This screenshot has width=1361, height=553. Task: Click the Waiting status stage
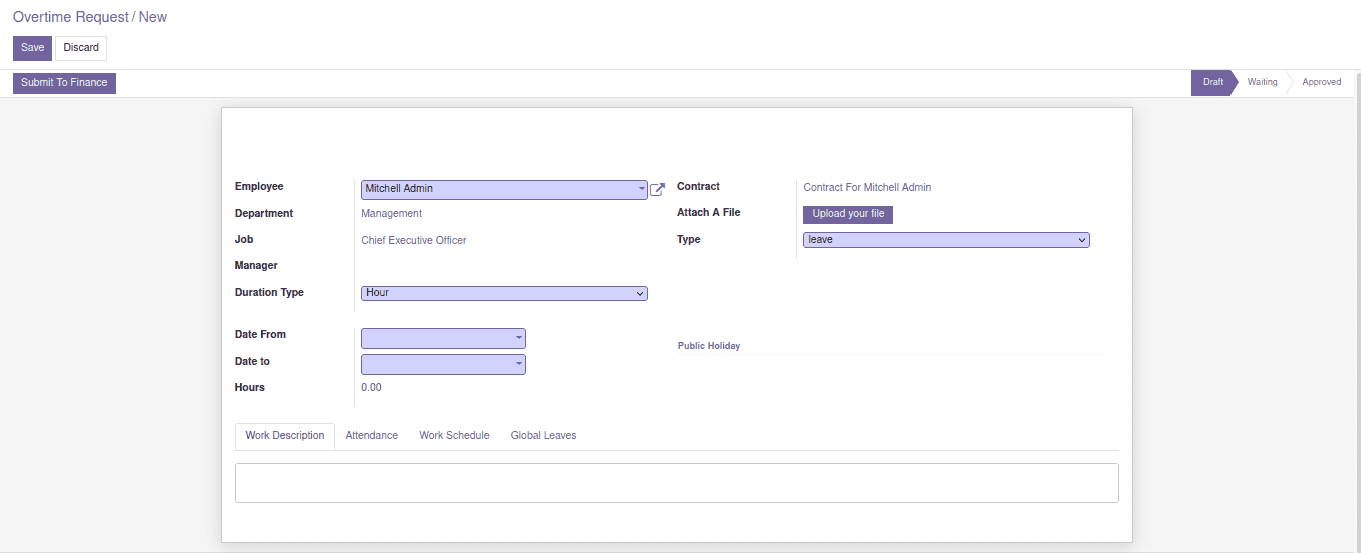tap(1262, 82)
